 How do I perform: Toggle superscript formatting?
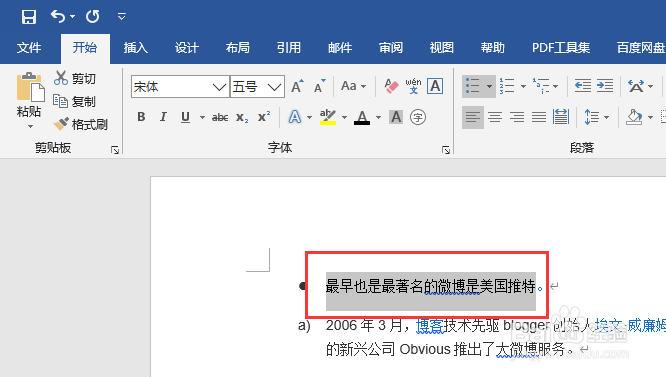click(264, 117)
